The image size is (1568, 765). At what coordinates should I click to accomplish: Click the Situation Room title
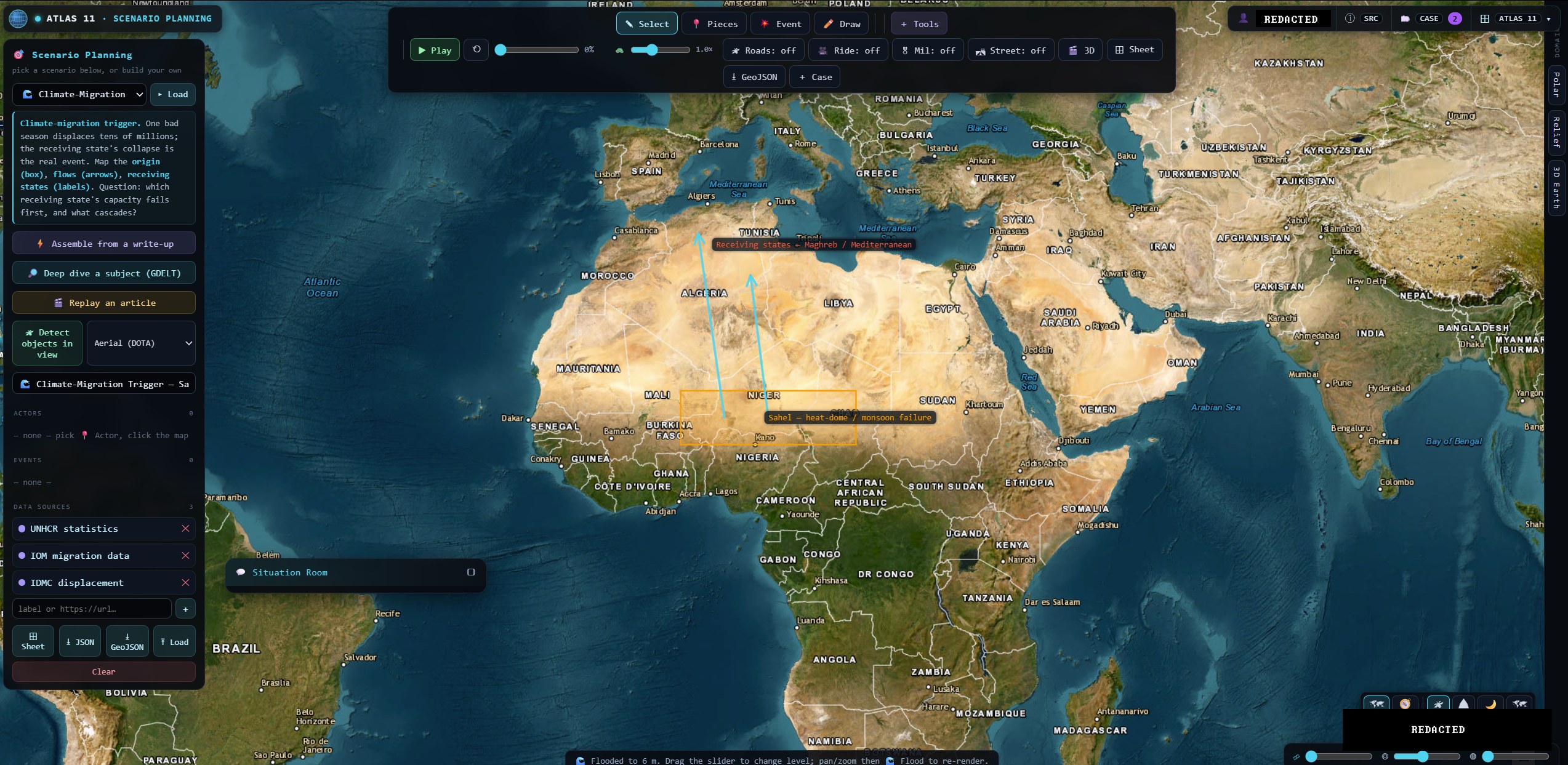[x=290, y=572]
